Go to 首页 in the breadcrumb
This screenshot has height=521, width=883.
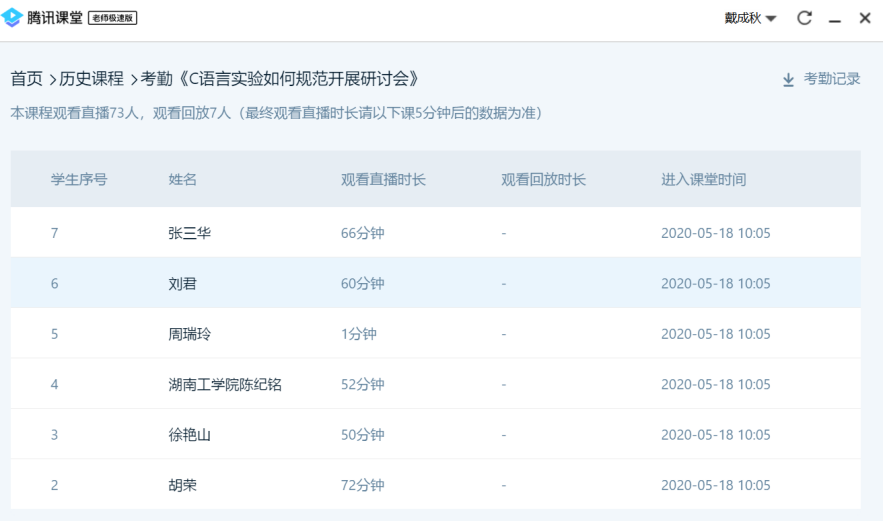coord(26,78)
